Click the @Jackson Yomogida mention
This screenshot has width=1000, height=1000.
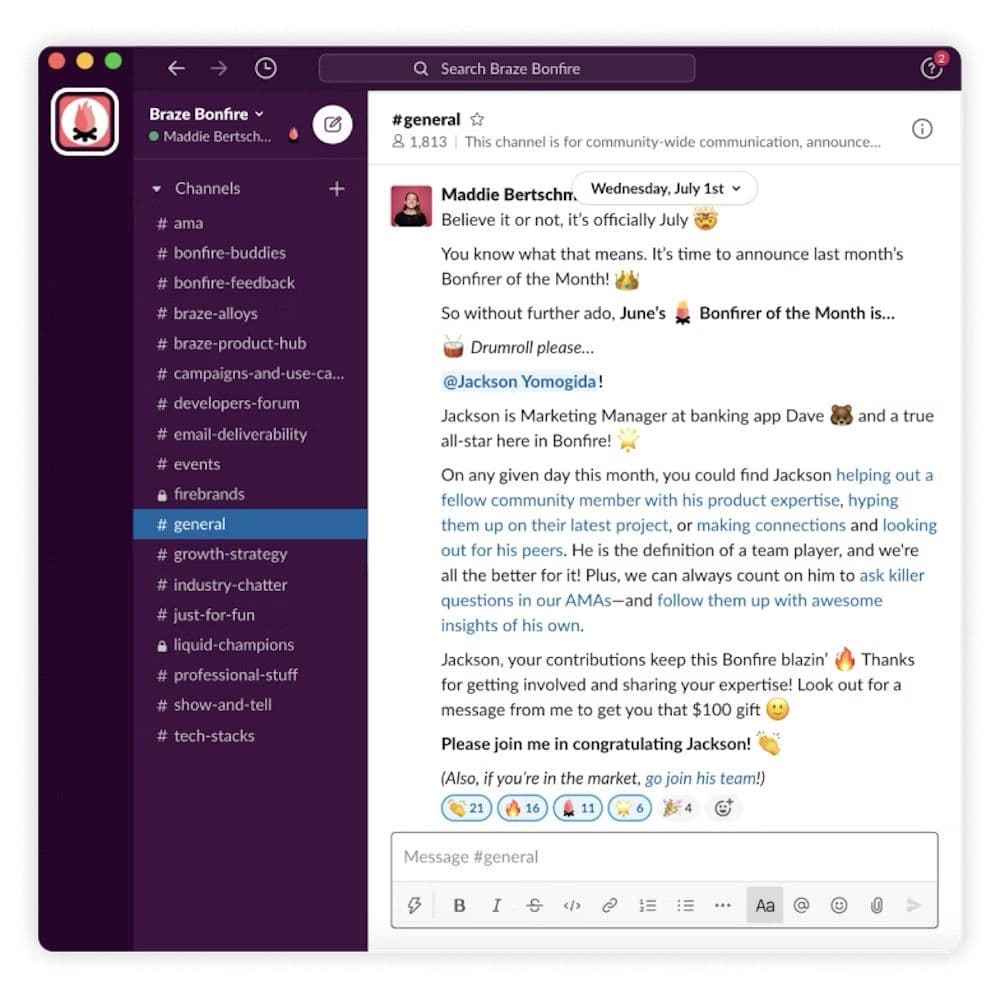tap(518, 381)
